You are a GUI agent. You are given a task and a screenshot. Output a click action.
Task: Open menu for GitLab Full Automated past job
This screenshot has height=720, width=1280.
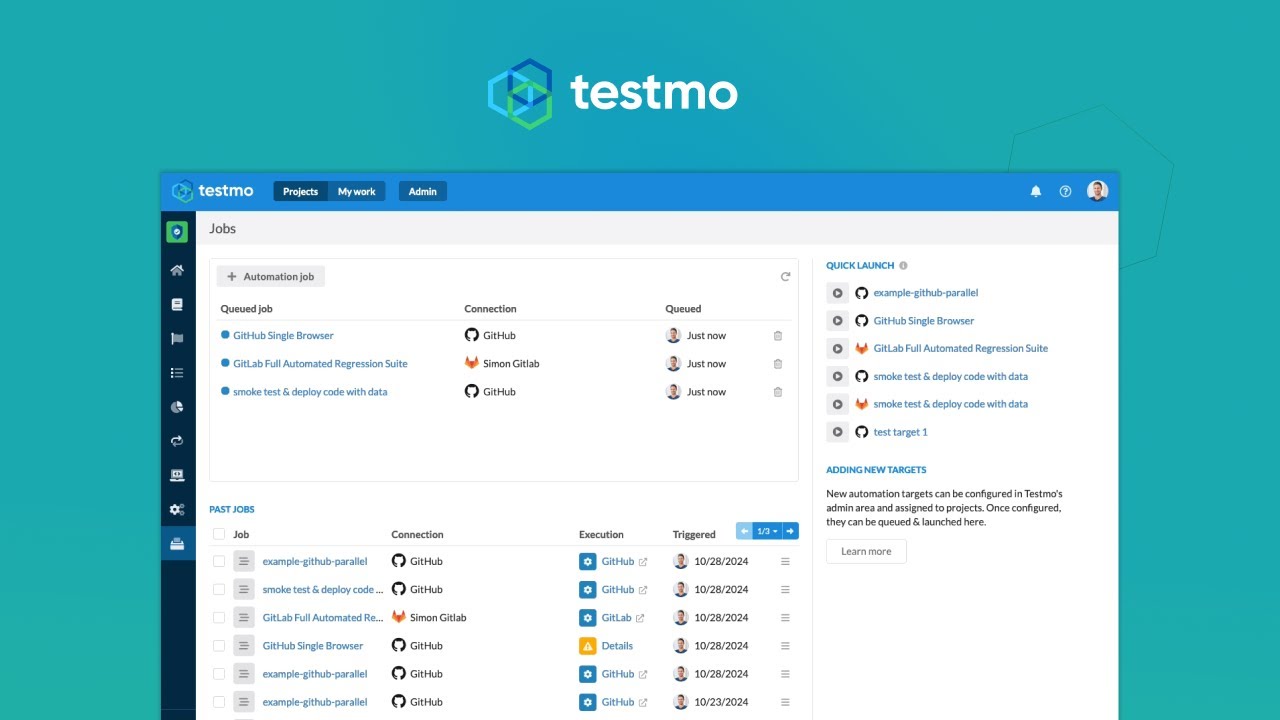pos(785,618)
